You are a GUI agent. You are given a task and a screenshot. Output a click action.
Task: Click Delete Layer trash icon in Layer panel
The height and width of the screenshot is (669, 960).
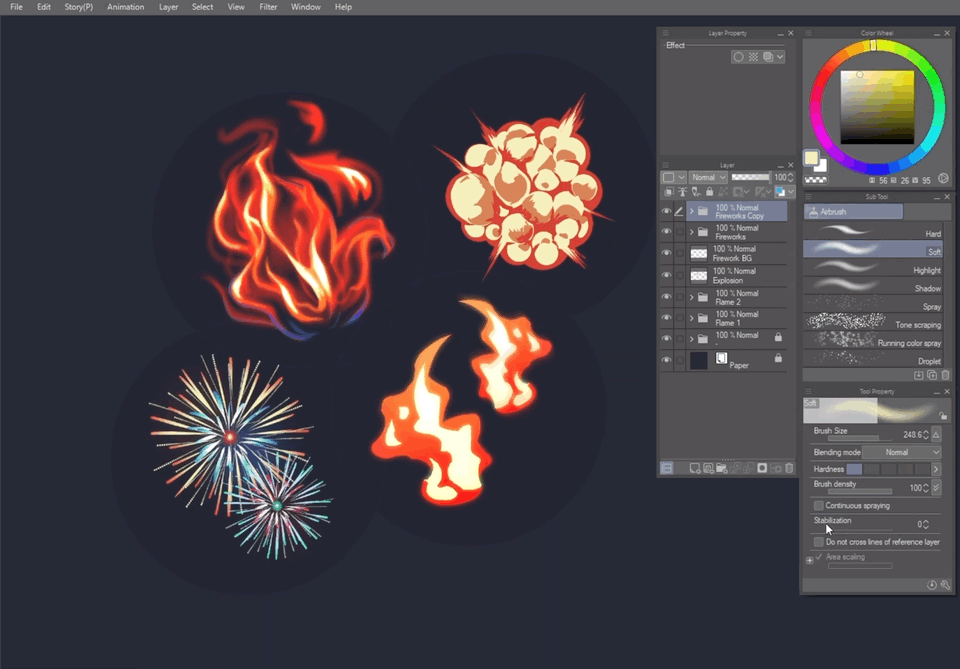pyautogui.click(x=789, y=468)
